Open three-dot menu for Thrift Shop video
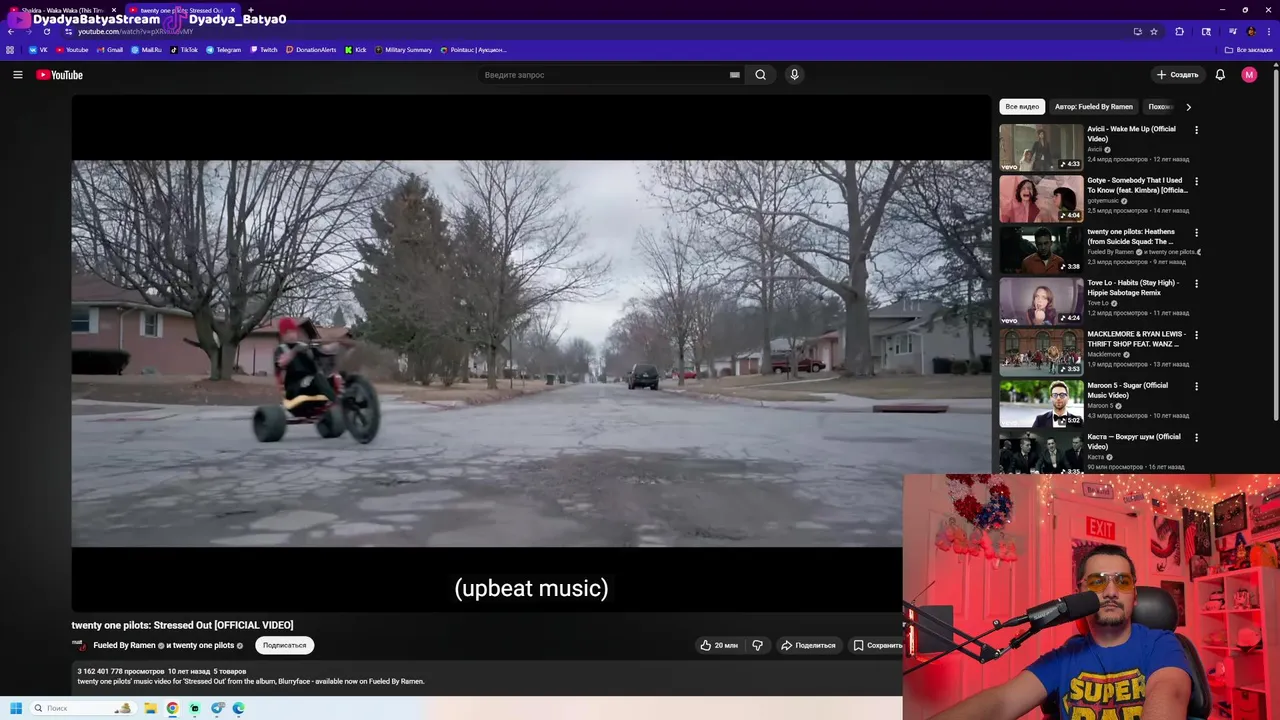The width and height of the screenshot is (1280, 720). point(1196,335)
